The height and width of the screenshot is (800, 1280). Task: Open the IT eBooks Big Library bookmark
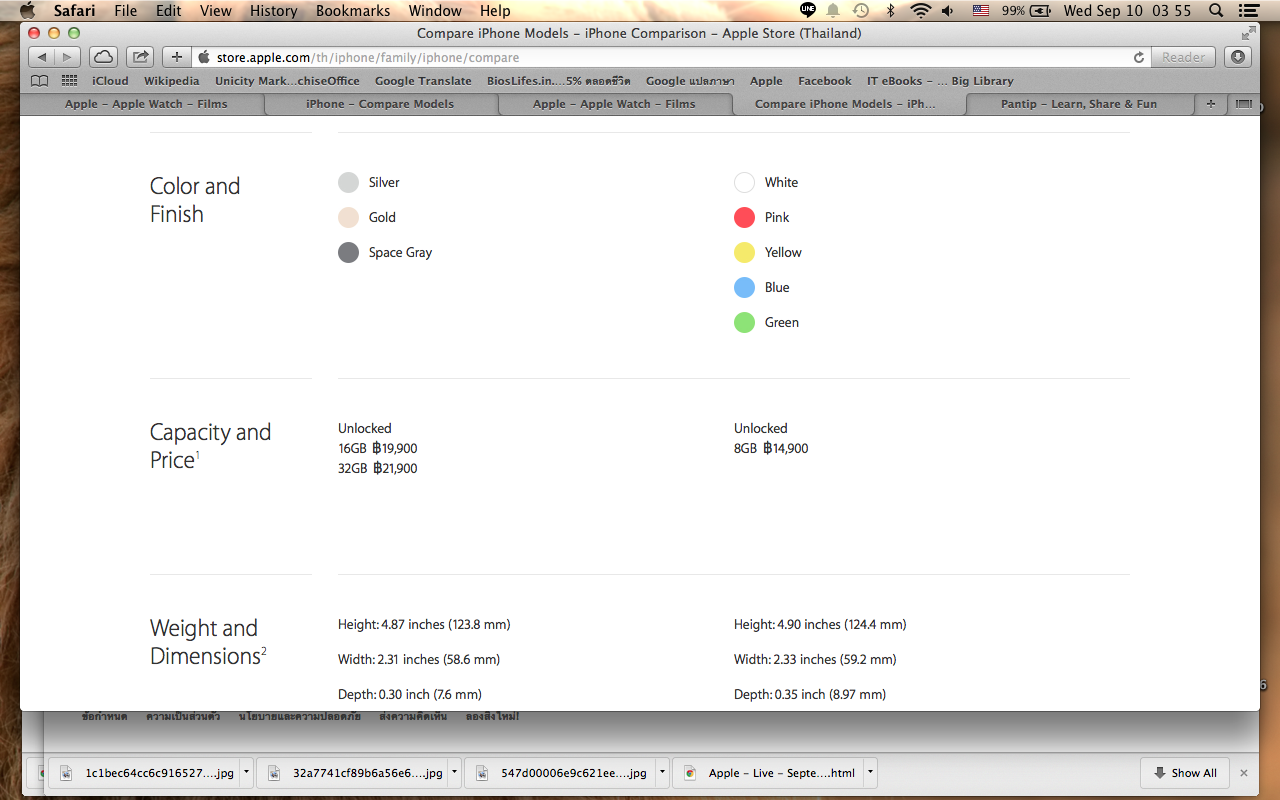click(940, 81)
